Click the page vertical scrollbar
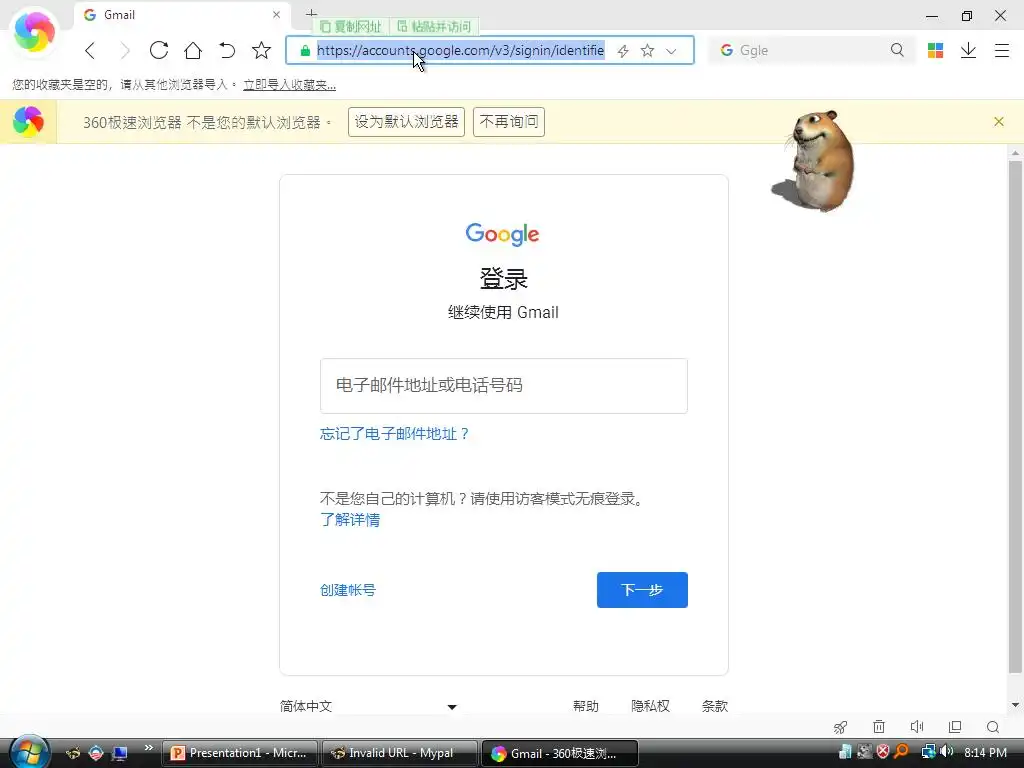The image size is (1024, 768). coord(1015,416)
